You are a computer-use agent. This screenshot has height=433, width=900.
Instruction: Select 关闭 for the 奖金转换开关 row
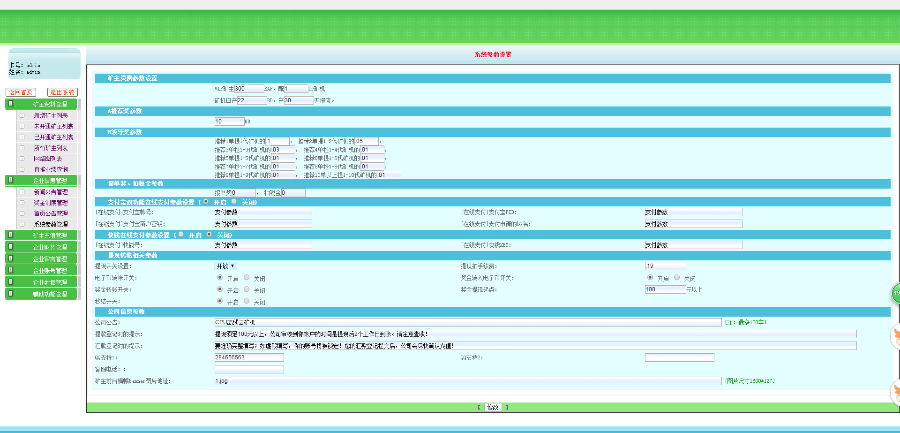click(x=247, y=289)
